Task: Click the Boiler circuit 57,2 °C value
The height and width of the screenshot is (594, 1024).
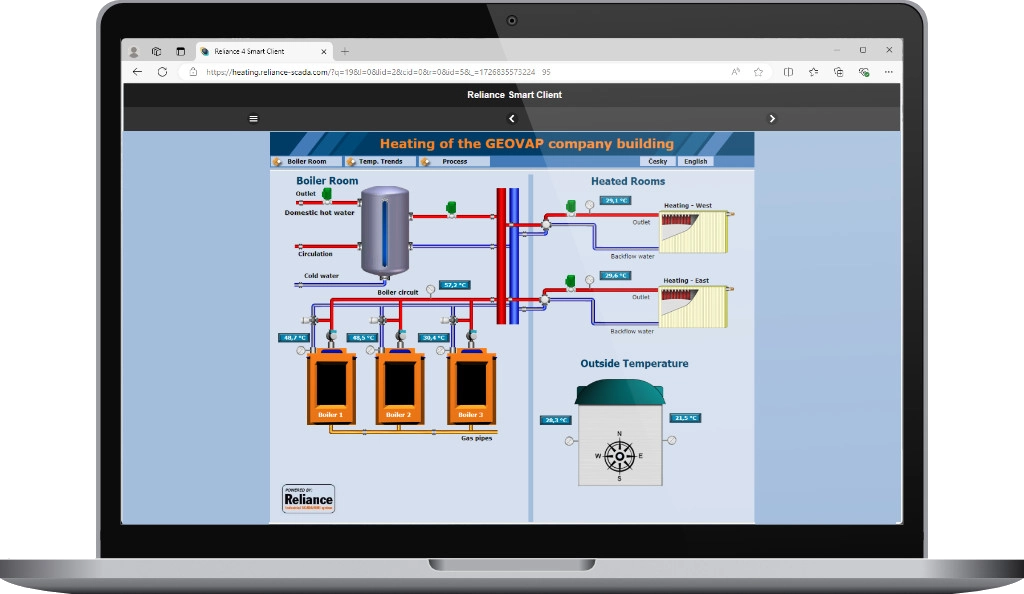Action: pyautogui.click(x=455, y=285)
